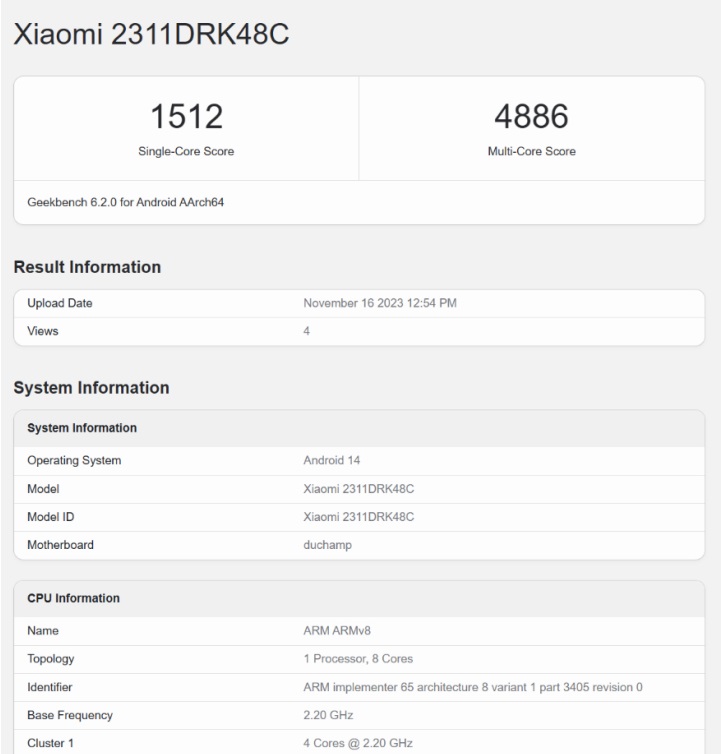
Task: Click the System Information table header
Action: (82, 428)
